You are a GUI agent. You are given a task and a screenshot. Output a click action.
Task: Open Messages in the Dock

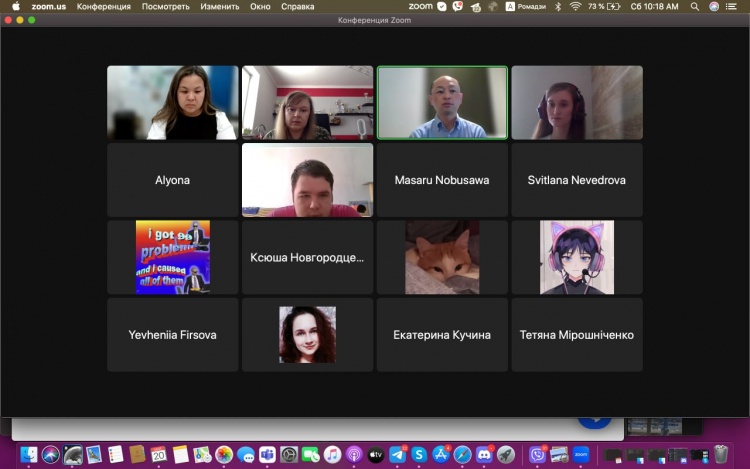246,455
